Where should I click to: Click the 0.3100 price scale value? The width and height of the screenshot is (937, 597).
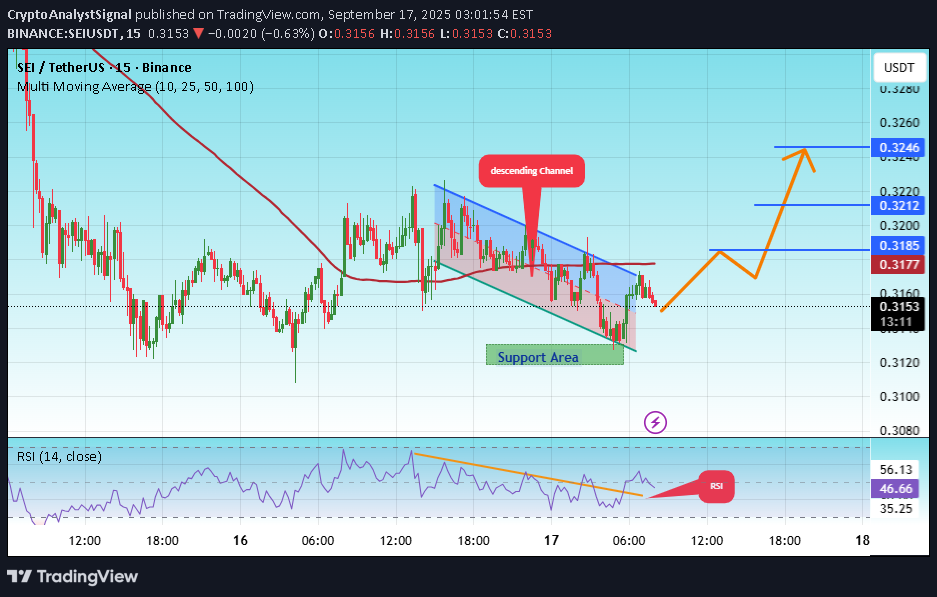tap(899, 397)
